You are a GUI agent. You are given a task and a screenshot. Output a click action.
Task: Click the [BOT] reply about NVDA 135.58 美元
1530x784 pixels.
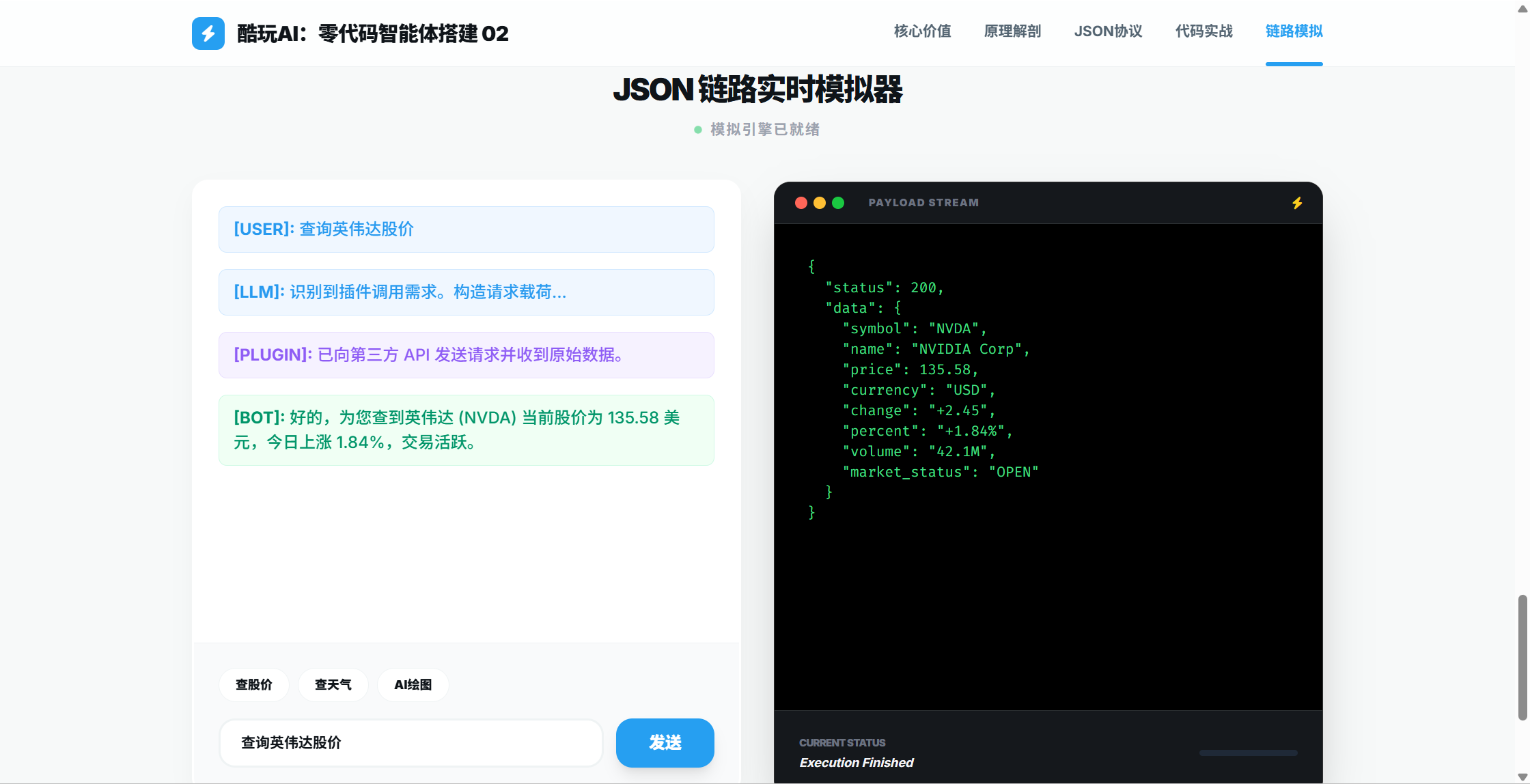point(467,430)
